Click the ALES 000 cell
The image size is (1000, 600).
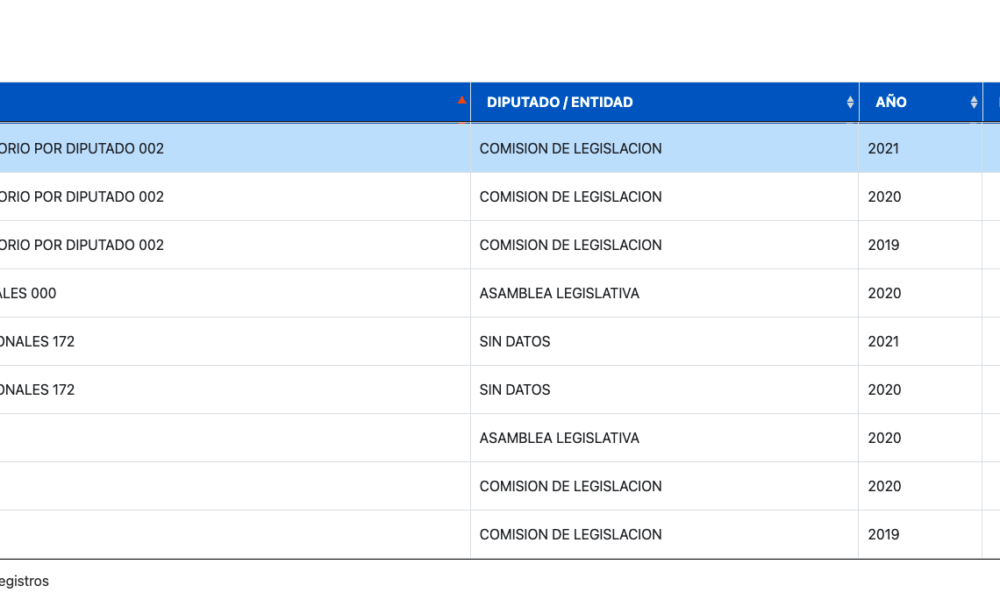[235, 293]
